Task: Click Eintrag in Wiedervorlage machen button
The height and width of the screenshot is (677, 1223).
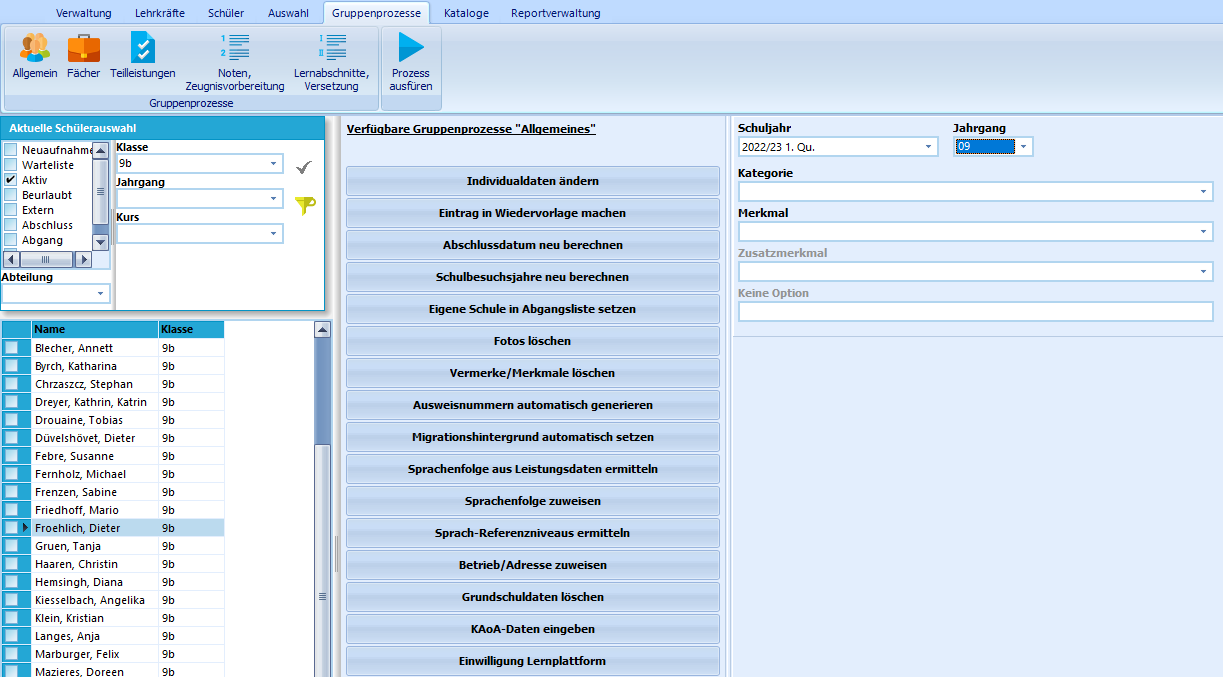Action: (533, 213)
